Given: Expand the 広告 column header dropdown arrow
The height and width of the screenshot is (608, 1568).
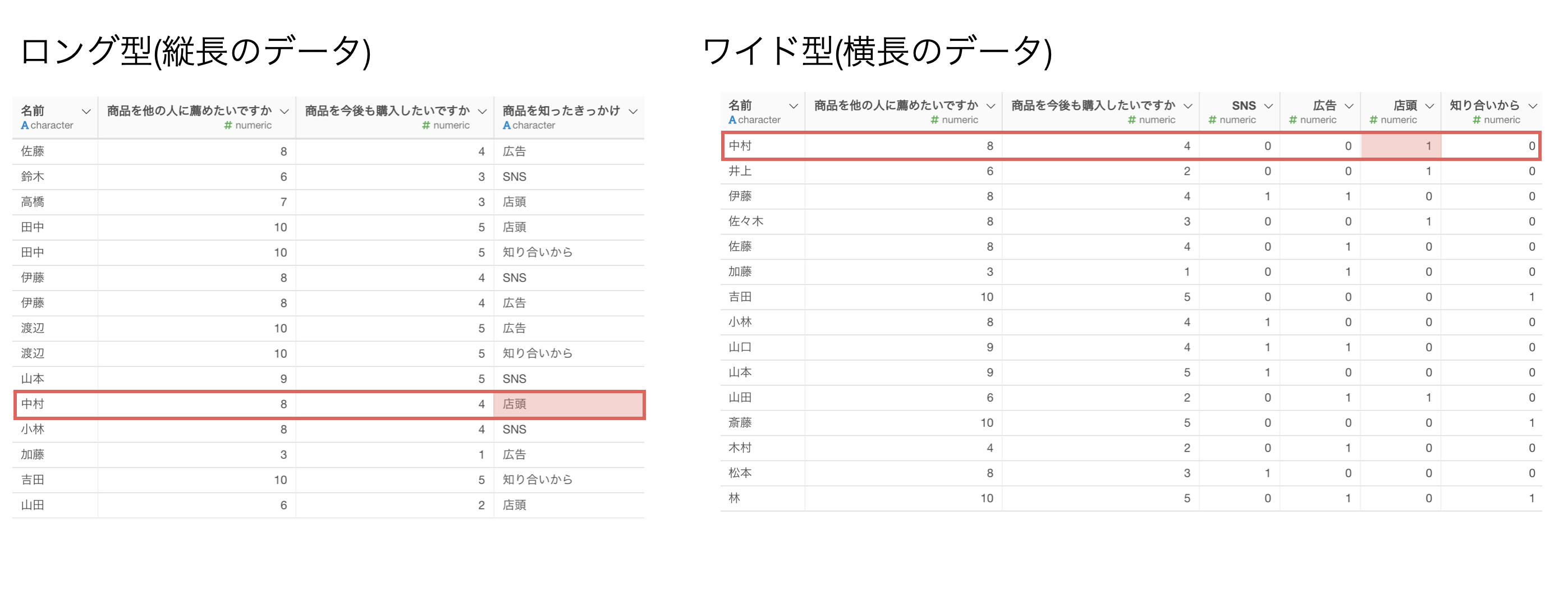Looking at the screenshot, I should pyautogui.click(x=1349, y=106).
